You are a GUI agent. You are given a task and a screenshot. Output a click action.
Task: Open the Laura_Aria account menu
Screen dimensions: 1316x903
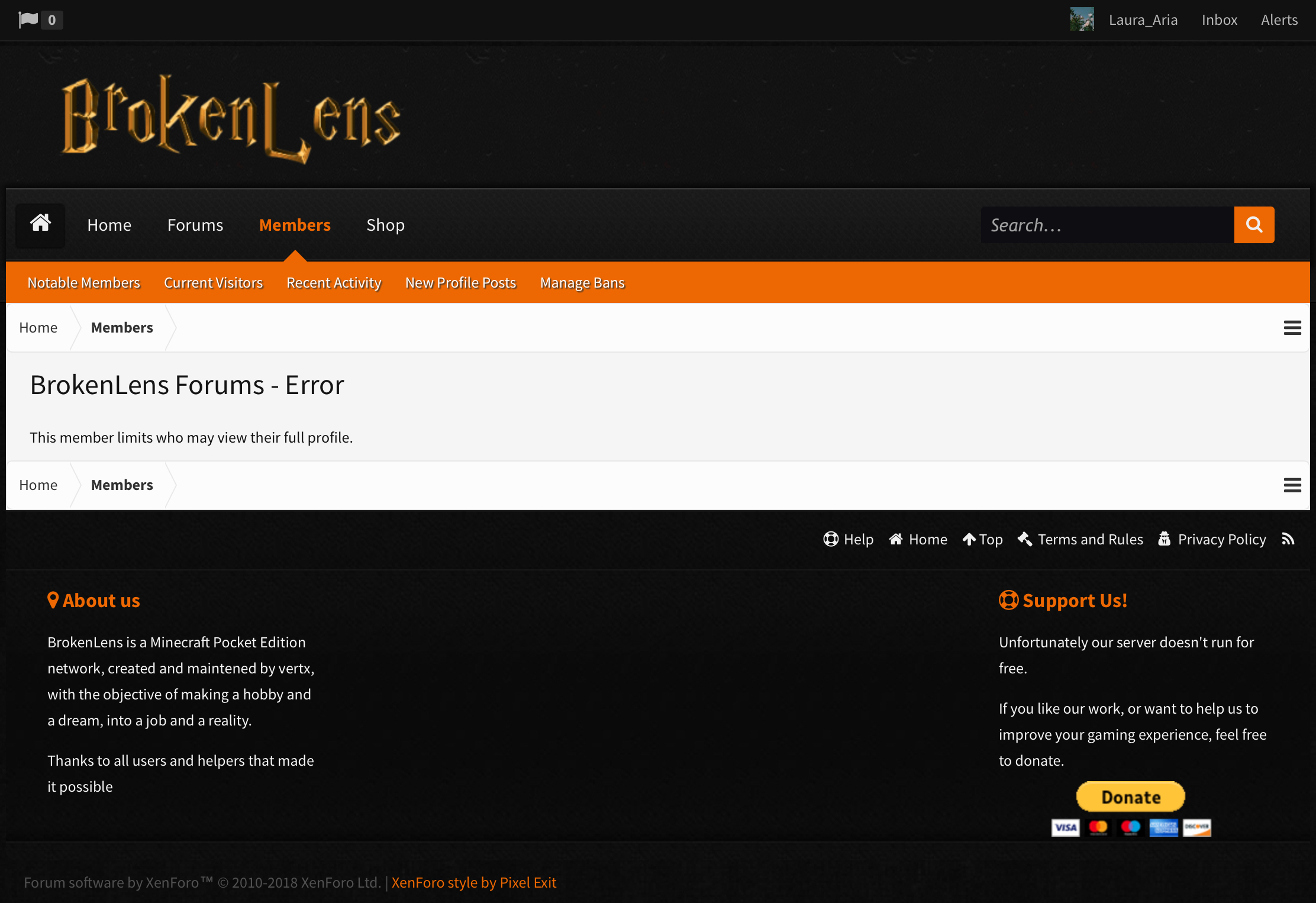(x=1143, y=20)
